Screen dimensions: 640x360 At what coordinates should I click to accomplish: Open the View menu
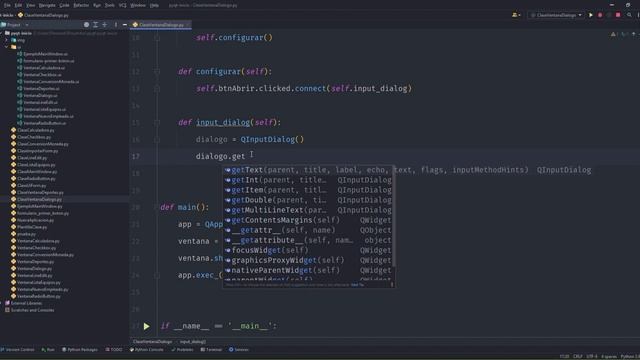tap(31, 5)
